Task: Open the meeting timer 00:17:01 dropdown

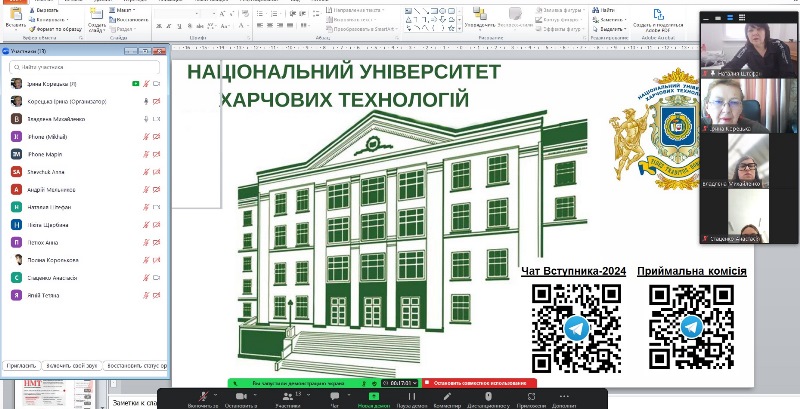Action: (x=399, y=383)
